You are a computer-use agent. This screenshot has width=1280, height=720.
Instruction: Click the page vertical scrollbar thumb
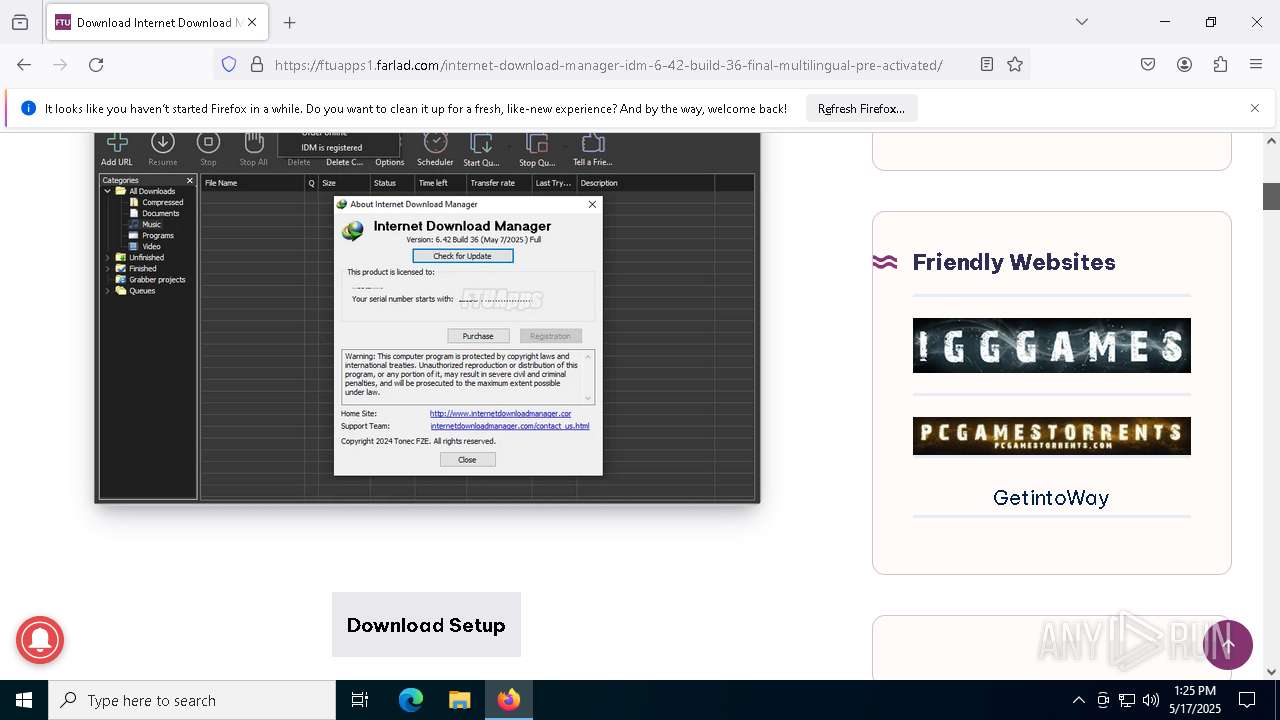(x=1271, y=196)
